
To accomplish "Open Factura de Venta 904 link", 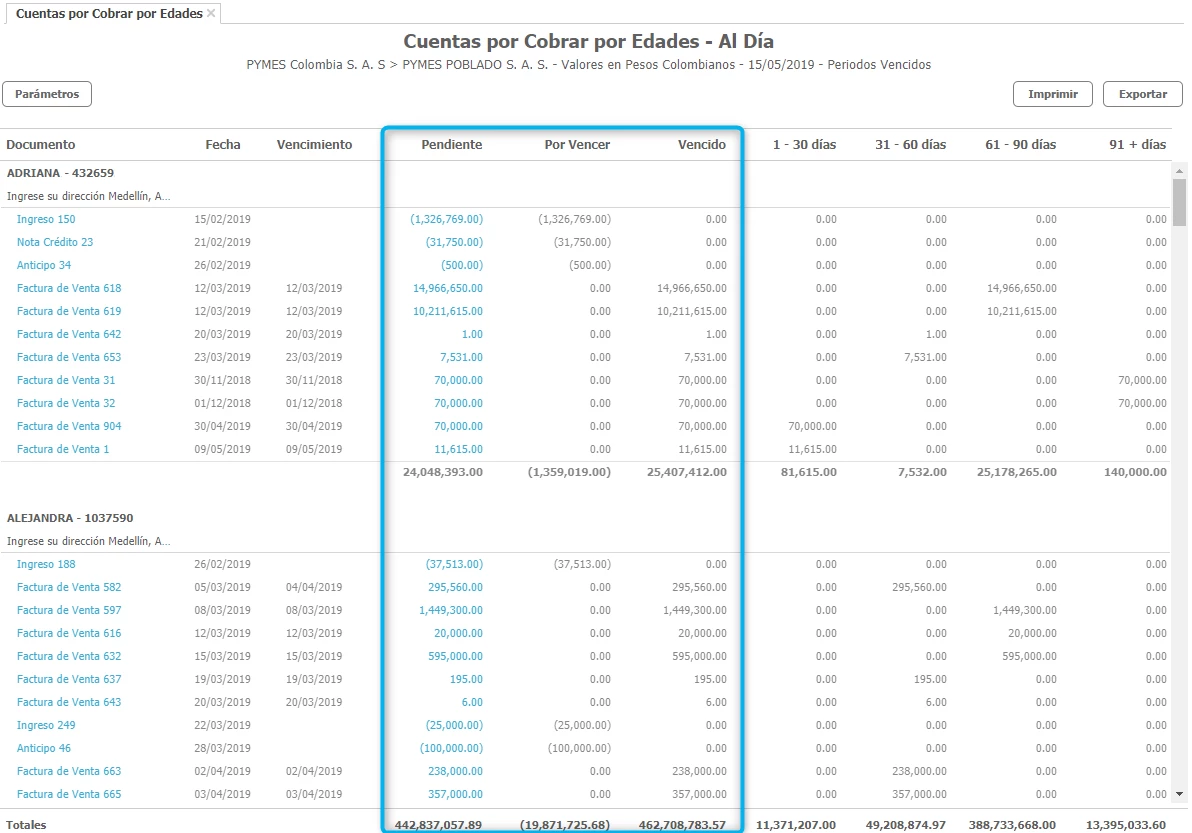I will point(69,426).
